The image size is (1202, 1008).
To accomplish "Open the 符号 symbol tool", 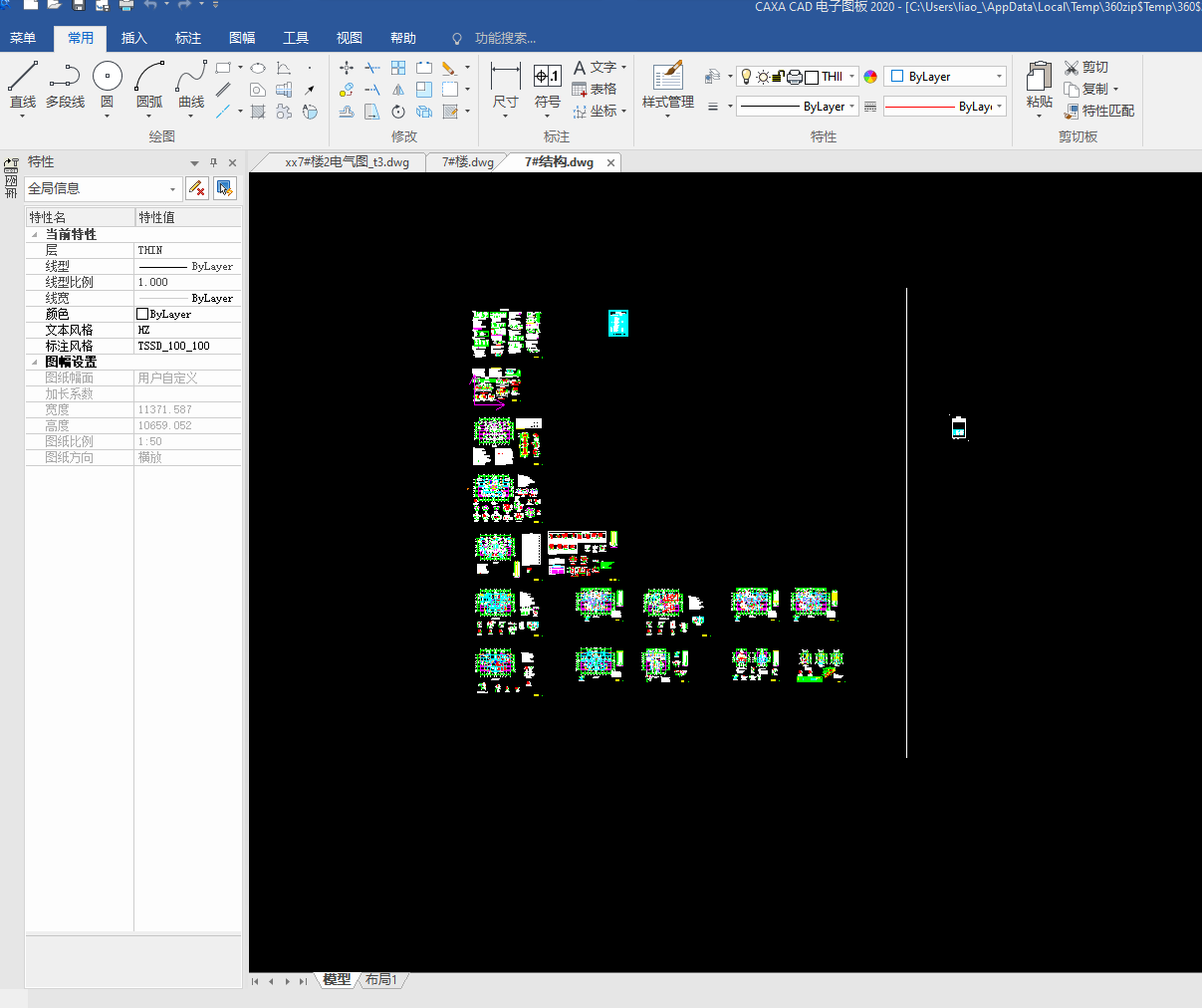I will pyautogui.click(x=548, y=87).
